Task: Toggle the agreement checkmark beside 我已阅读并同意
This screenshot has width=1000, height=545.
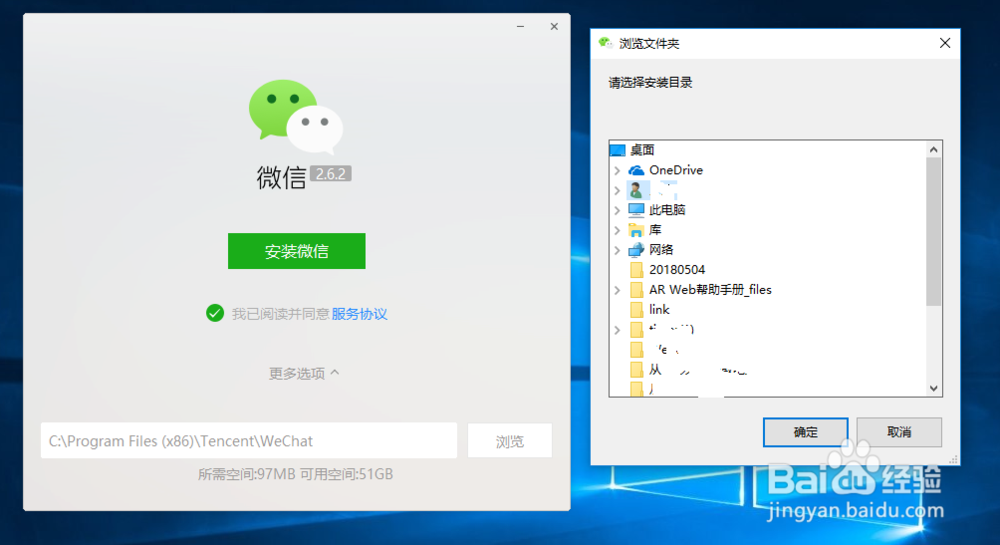Action: point(215,314)
